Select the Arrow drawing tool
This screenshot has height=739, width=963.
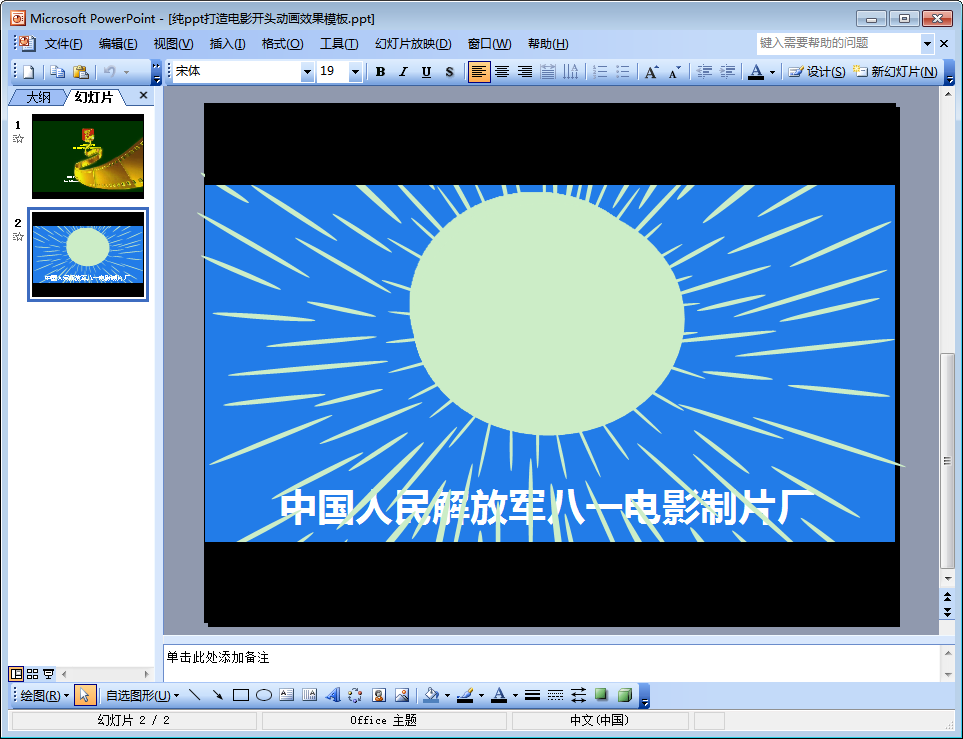217,695
